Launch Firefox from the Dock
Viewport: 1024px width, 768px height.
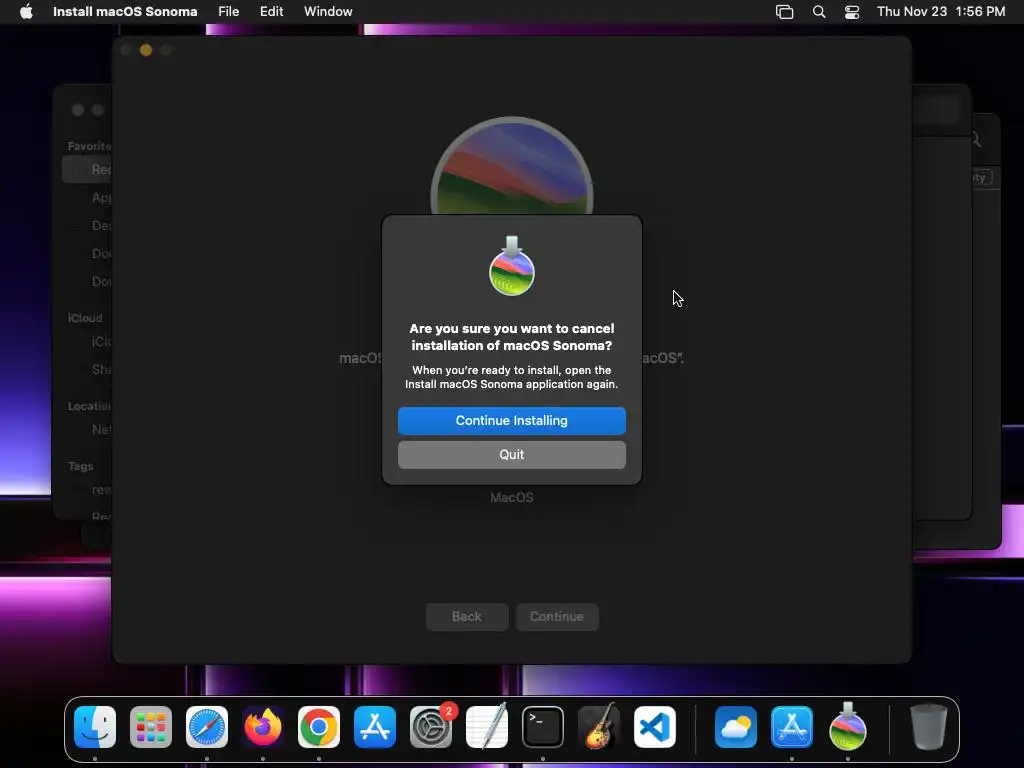[263, 727]
